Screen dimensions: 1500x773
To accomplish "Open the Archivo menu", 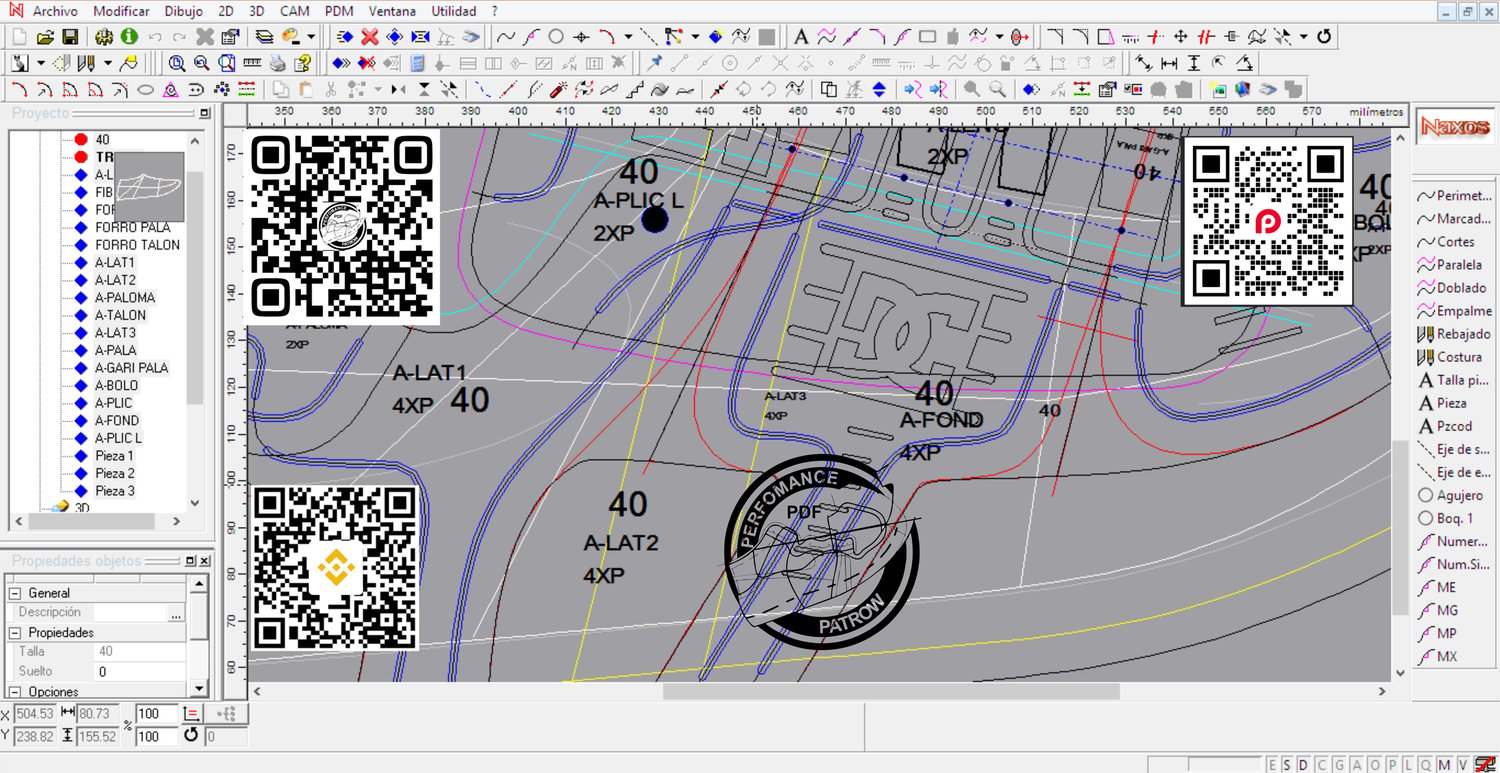I will (56, 11).
